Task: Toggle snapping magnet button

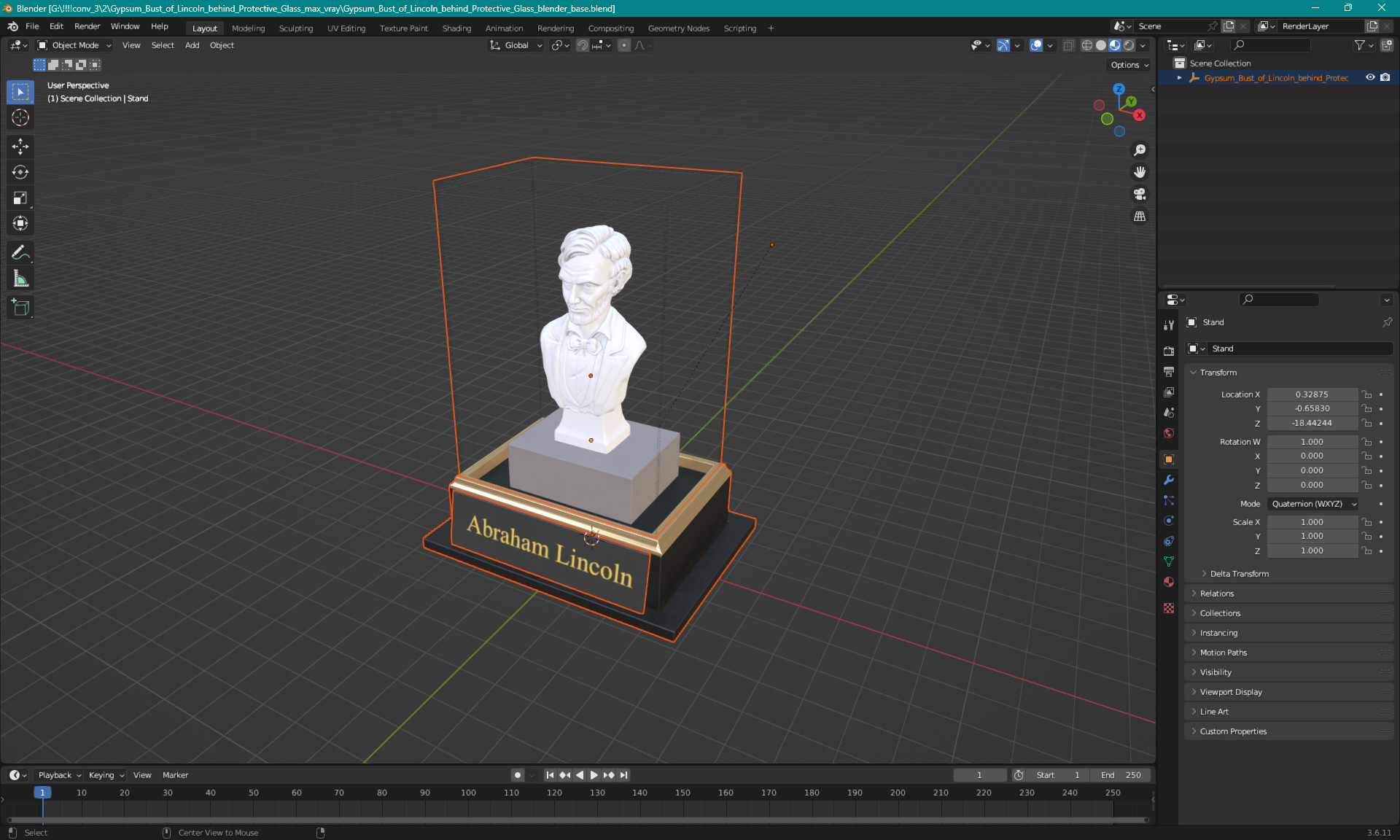Action: (582, 45)
